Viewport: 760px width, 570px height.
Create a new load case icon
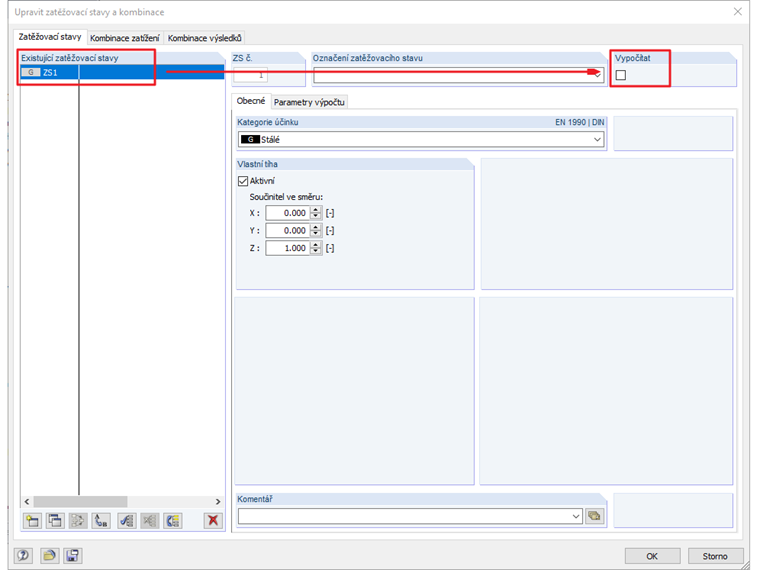coord(32,521)
